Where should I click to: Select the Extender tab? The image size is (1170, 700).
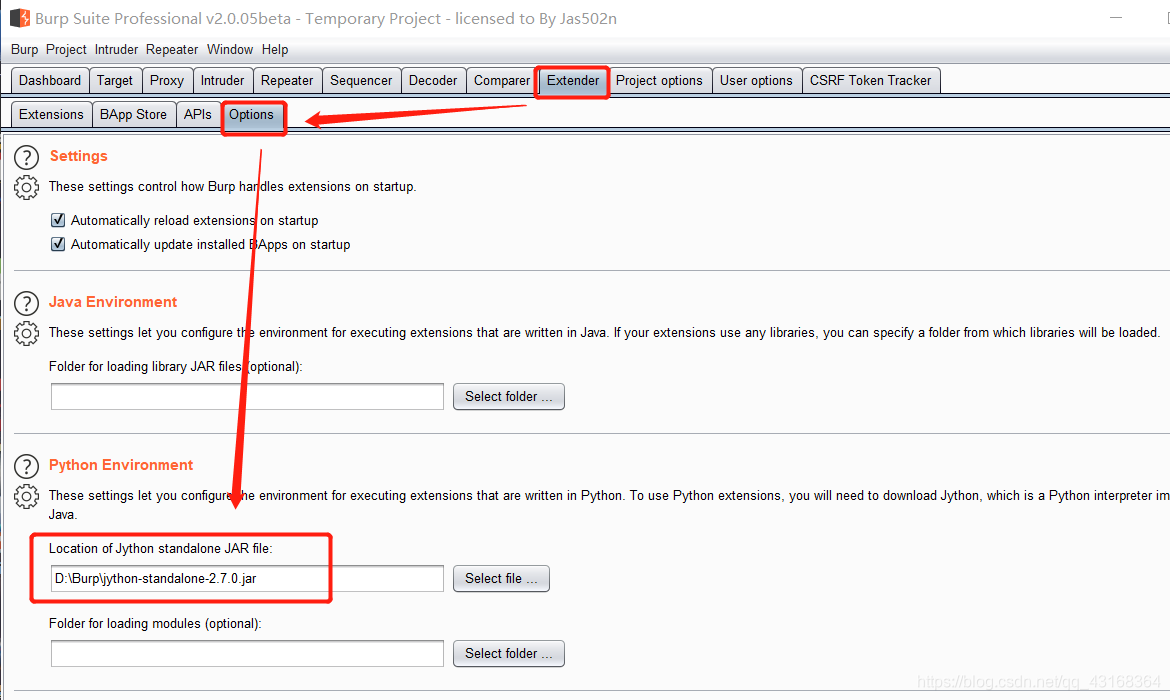pyautogui.click(x=573, y=81)
